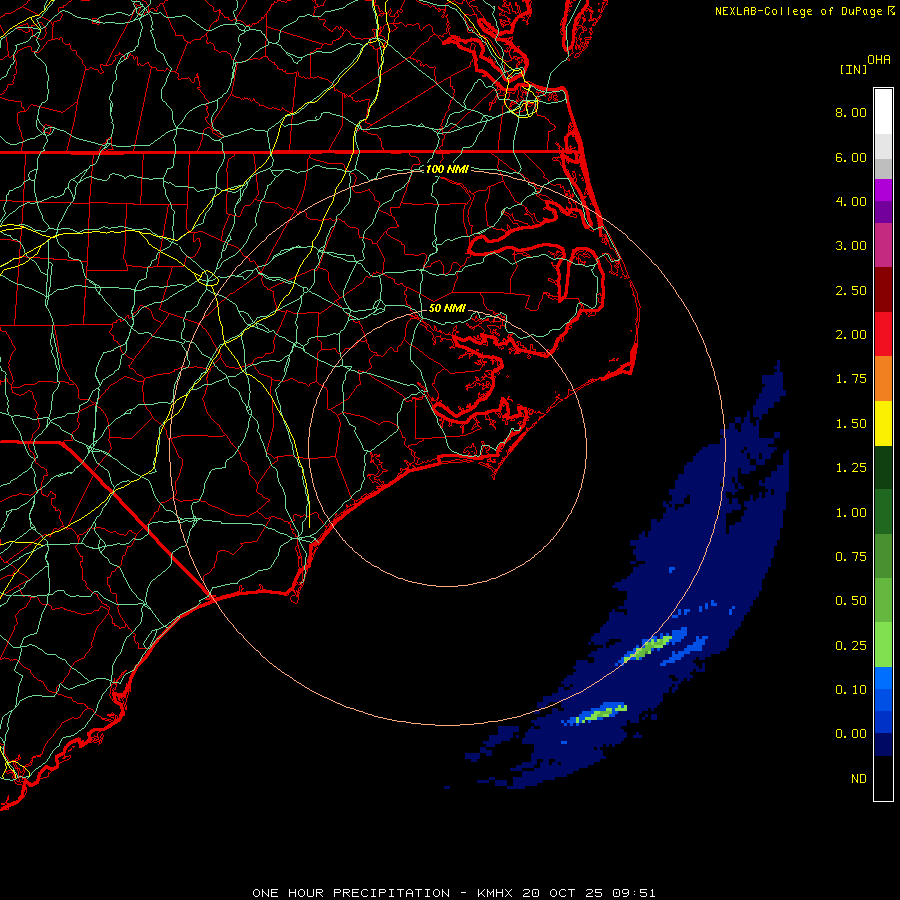Click the red legend color block
Viewport: 900px width, 900px height.
(883, 334)
